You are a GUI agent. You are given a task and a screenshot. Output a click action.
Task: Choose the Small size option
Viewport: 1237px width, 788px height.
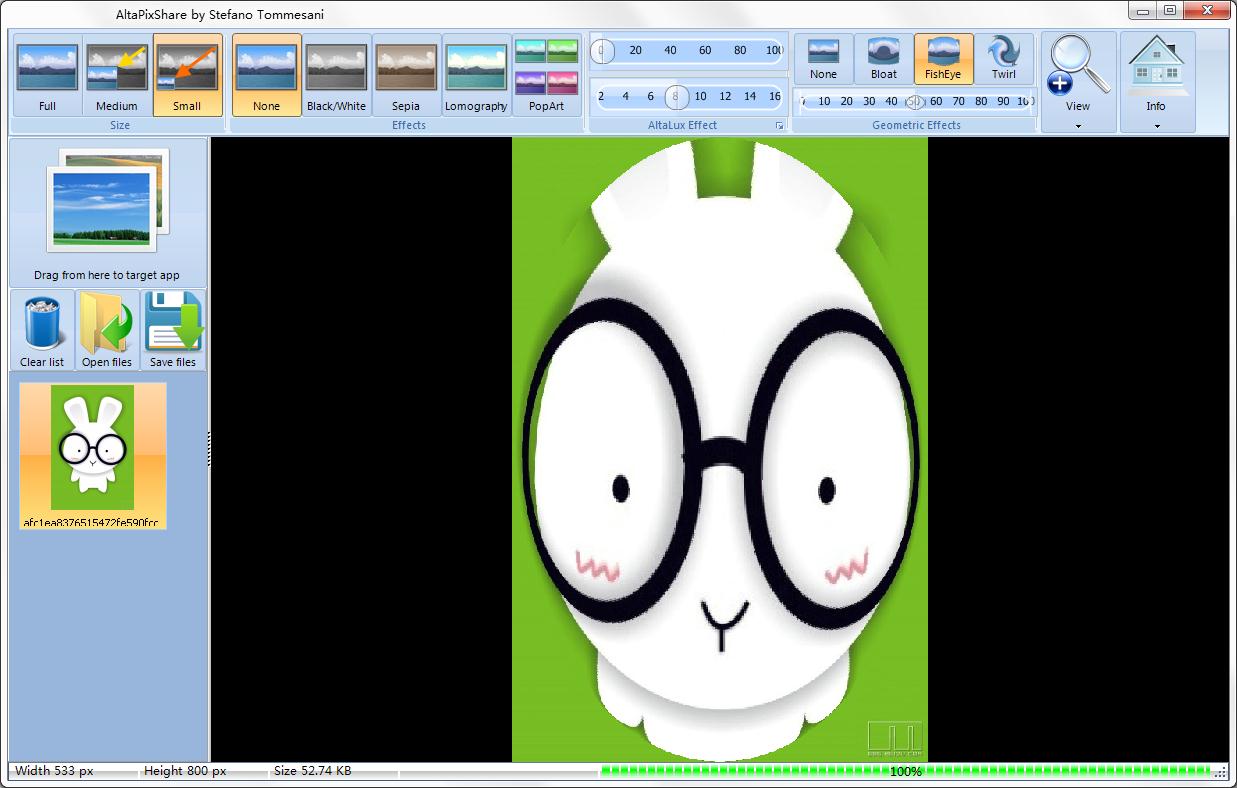point(187,76)
